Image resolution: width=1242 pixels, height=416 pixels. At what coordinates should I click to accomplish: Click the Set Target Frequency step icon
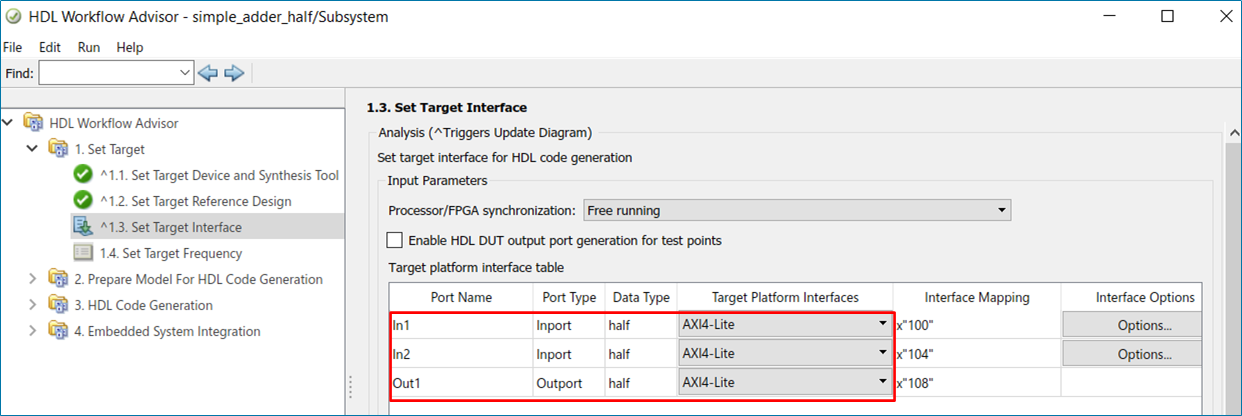[83, 253]
